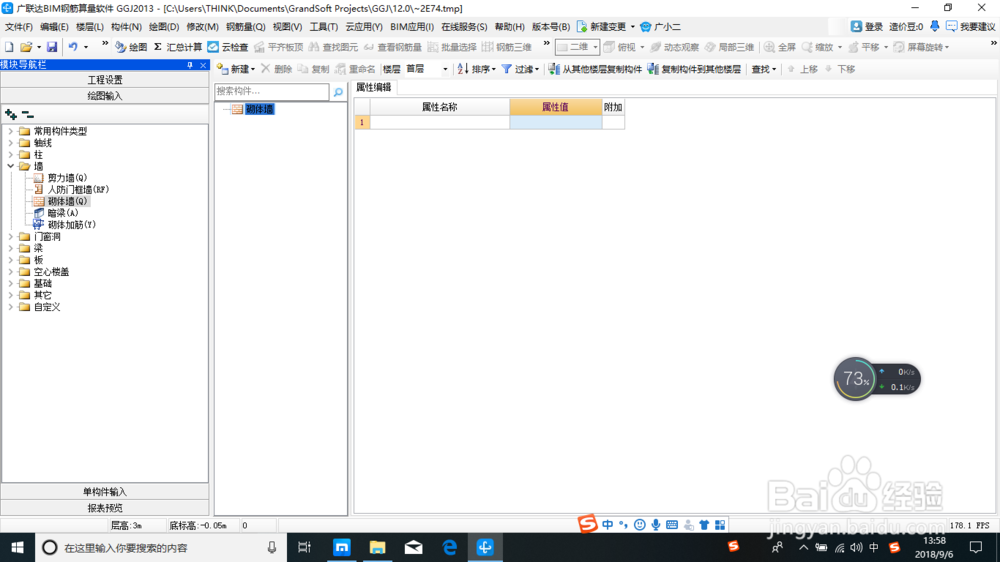Run 汇总计算 summary calculation

point(178,47)
